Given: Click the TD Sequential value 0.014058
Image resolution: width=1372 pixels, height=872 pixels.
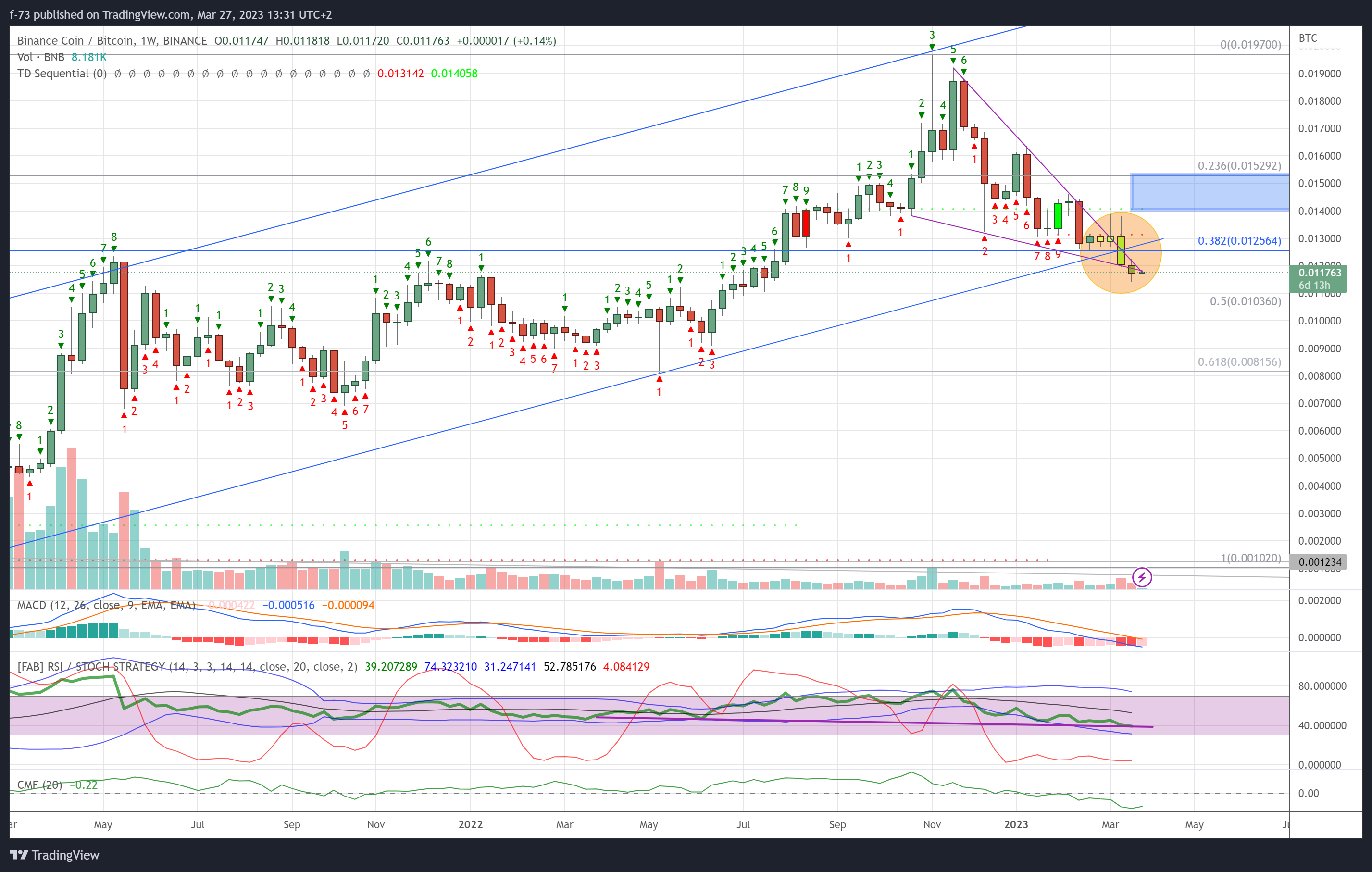Looking at the screenshot, I should tap(454, 74).
